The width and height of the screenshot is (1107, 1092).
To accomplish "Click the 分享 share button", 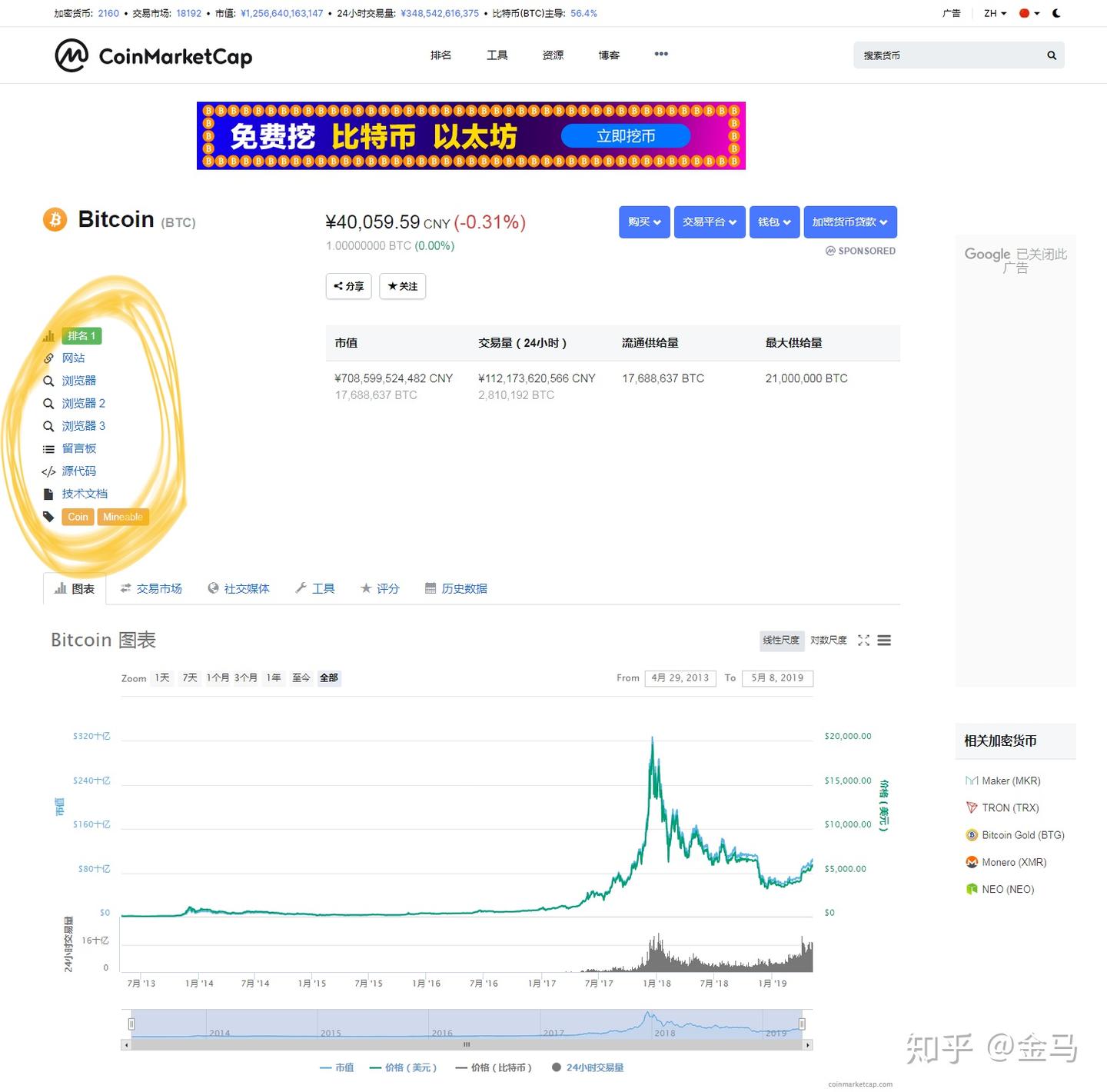I will pos(348,286).
